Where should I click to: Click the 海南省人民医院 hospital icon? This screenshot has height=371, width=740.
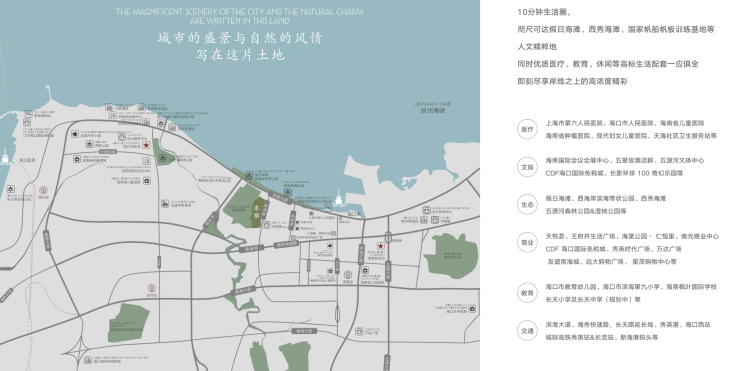365,270
